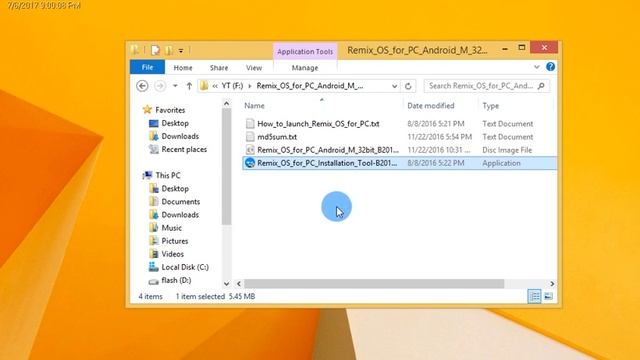Open the Videos folder
This screenshot has height=360, width=640.
172,254
